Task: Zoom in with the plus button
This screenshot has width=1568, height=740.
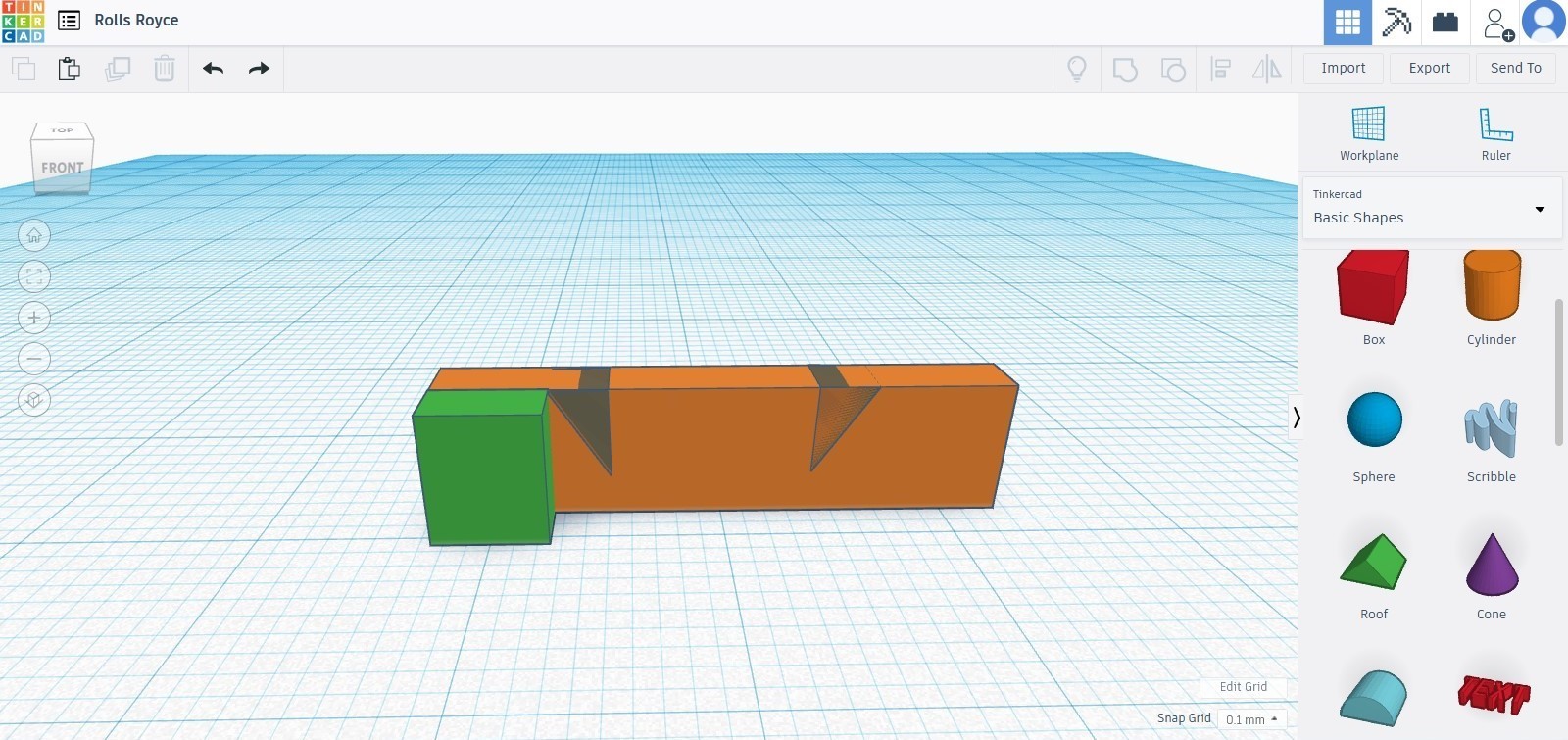Action: [34, 318]
